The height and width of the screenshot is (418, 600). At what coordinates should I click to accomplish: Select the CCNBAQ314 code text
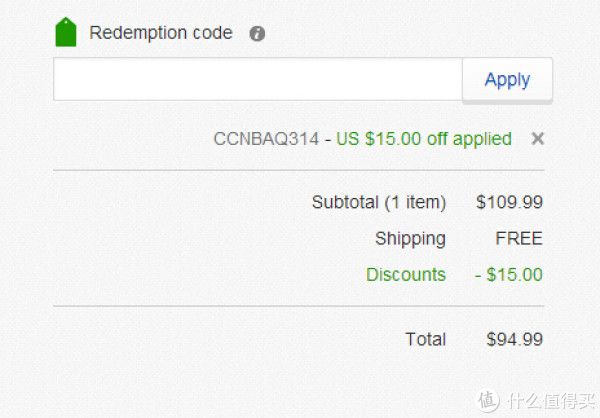266,139
